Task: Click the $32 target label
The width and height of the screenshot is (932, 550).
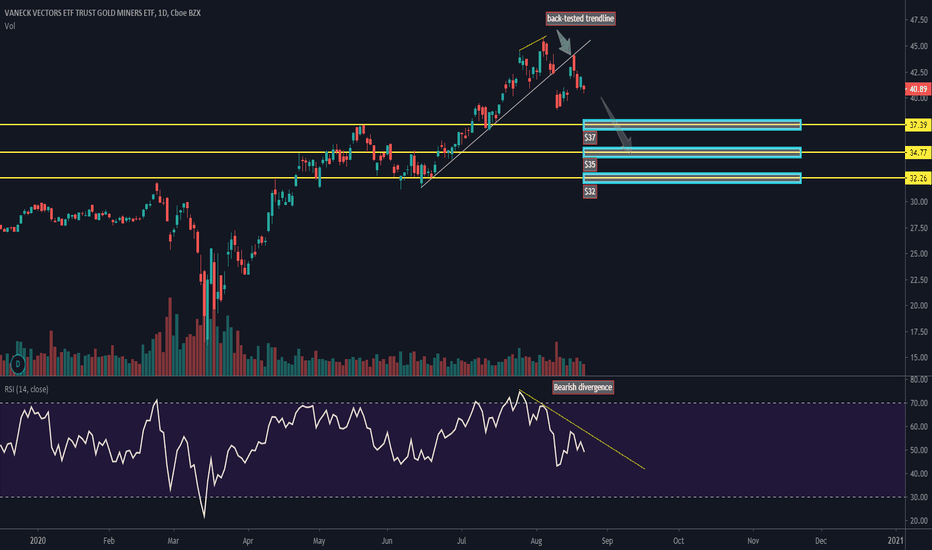Action: [590, 191]
